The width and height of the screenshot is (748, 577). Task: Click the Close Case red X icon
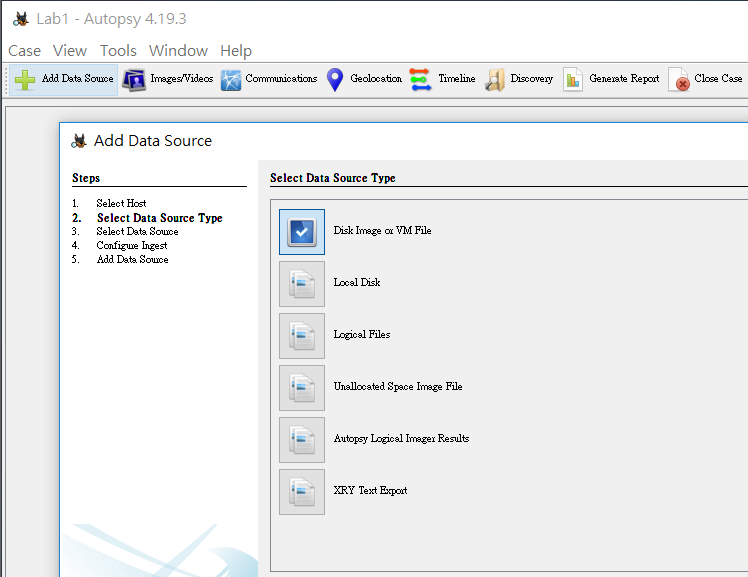click(679, 80)
